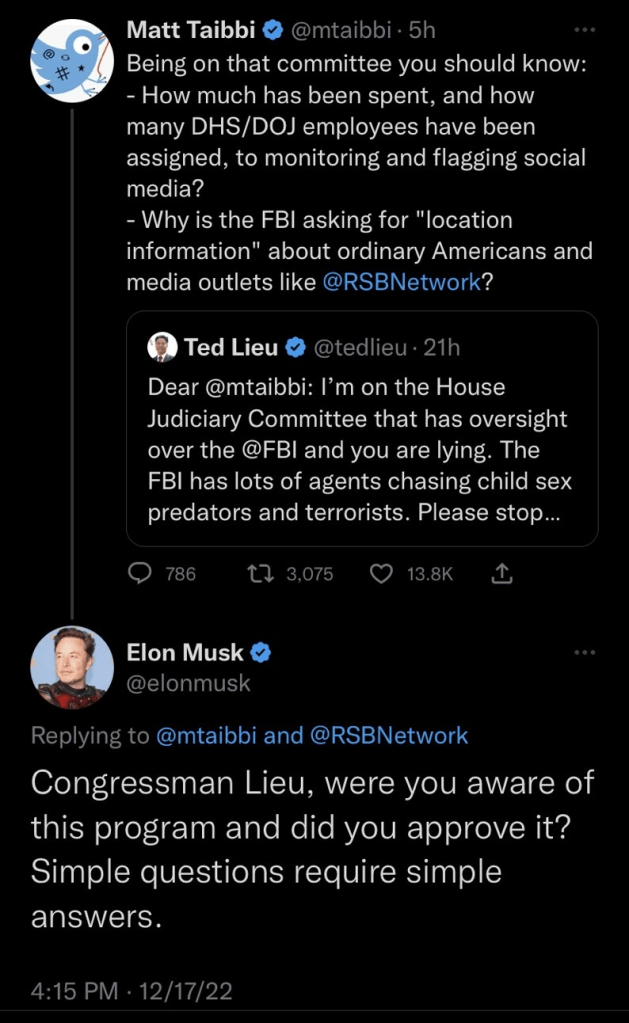Tap the share upload icon
This screenshot has width=629, height=1023.
504,573
